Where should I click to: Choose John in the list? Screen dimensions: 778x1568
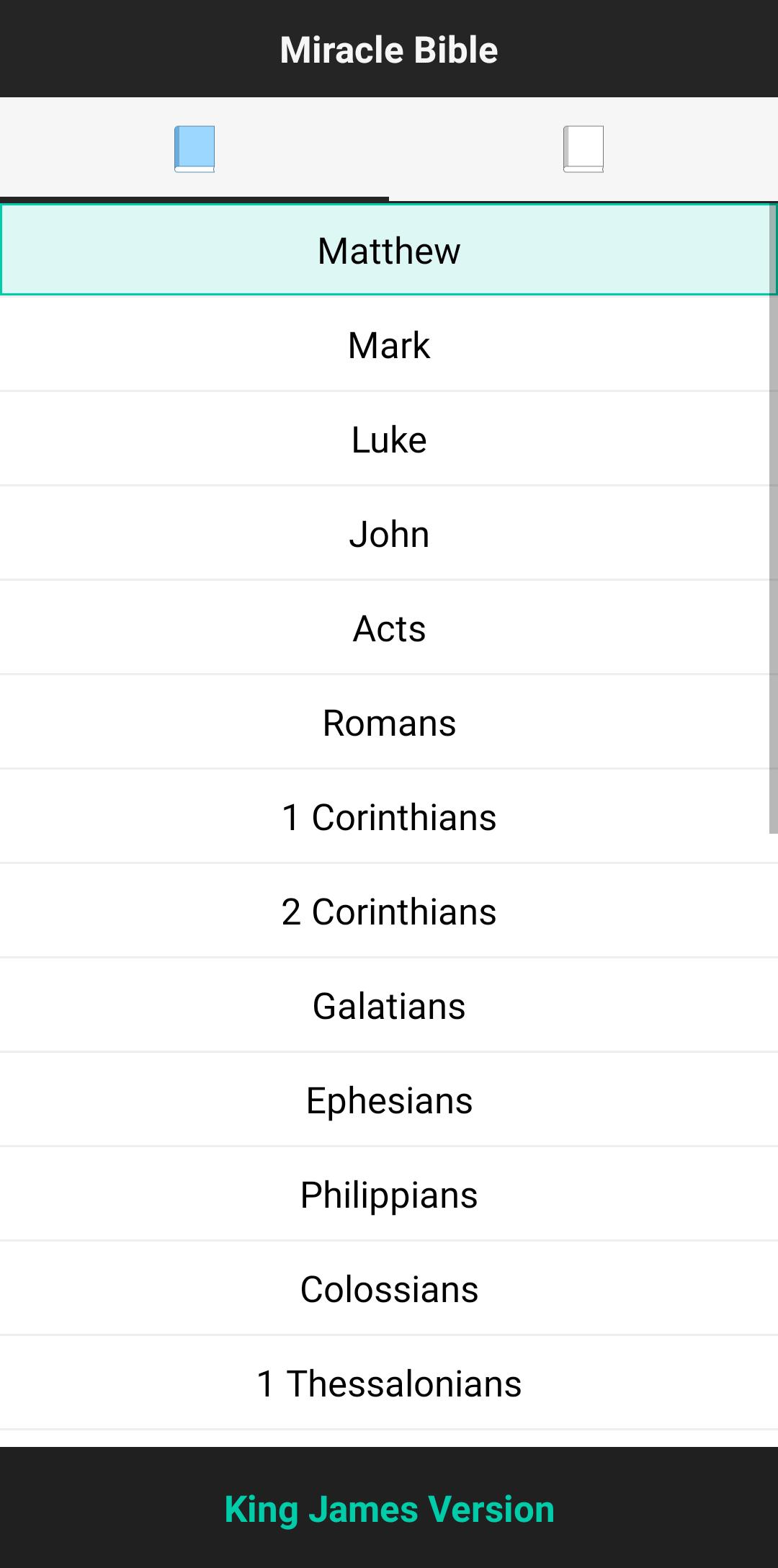click(389, 533)
